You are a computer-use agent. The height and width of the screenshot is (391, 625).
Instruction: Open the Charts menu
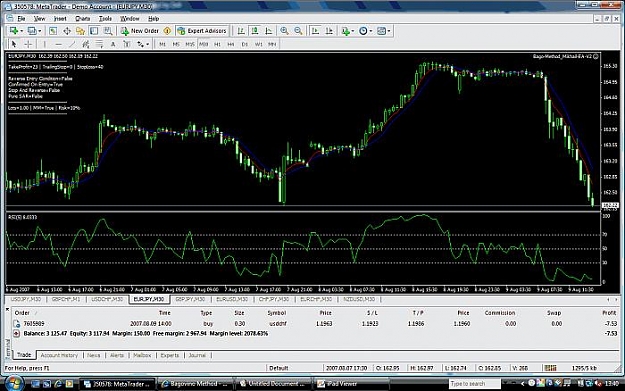pos(83,18)
